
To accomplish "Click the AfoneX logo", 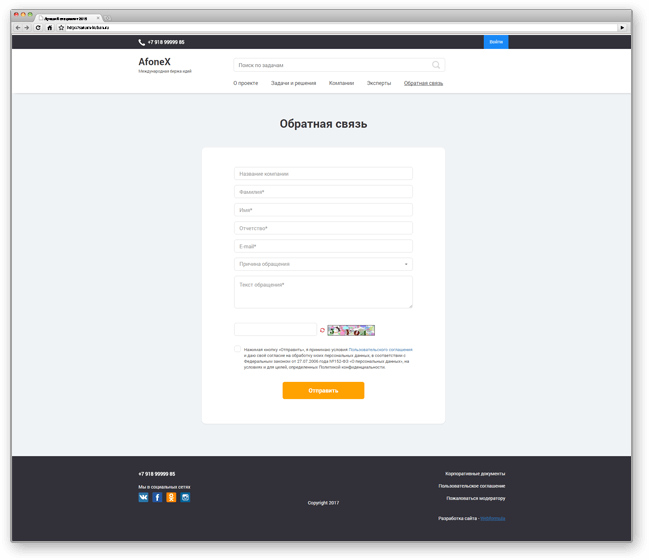I will pyautogui.click(x=154, y=62).
